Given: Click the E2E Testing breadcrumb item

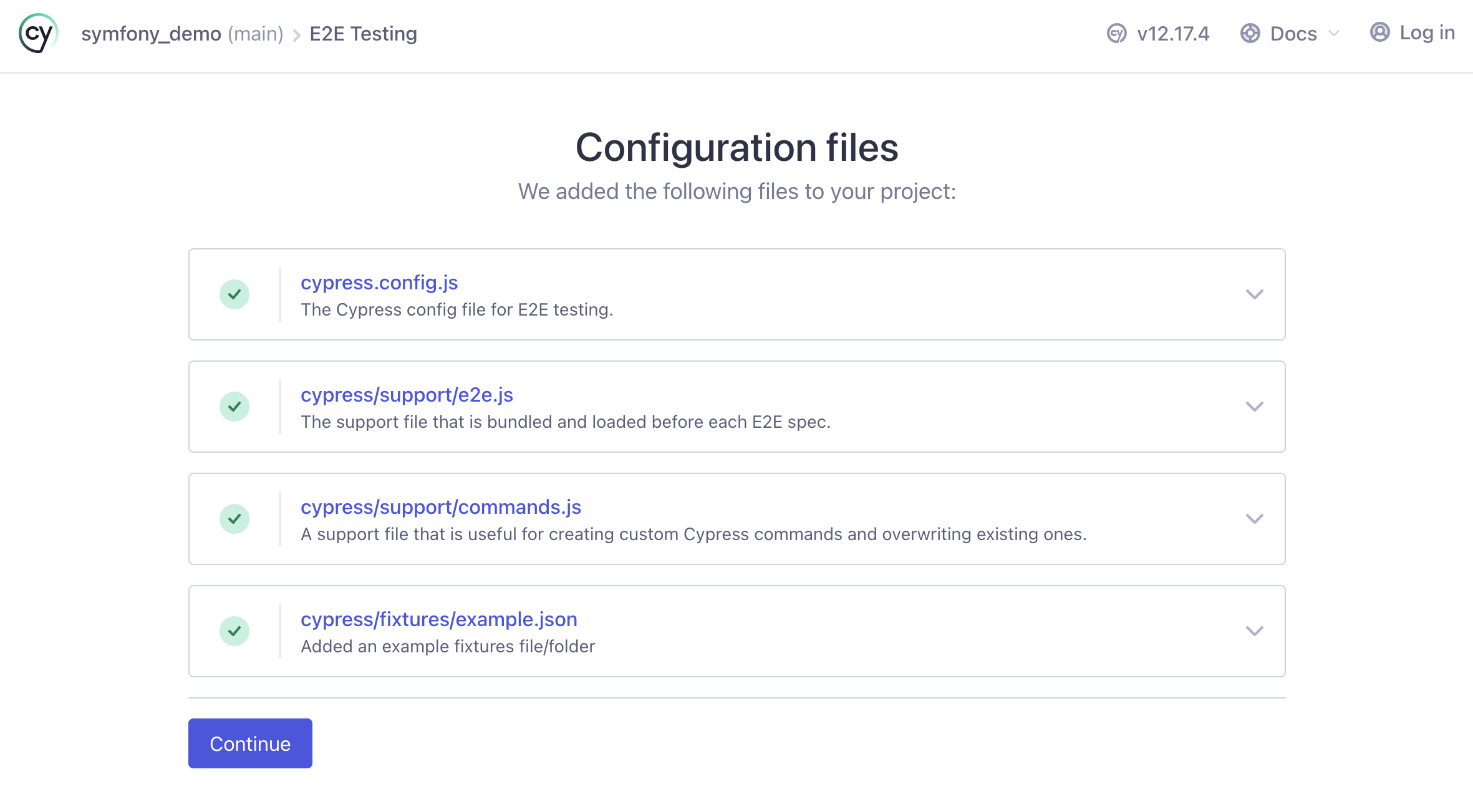Looking at the screenshot, I should 363,34.
